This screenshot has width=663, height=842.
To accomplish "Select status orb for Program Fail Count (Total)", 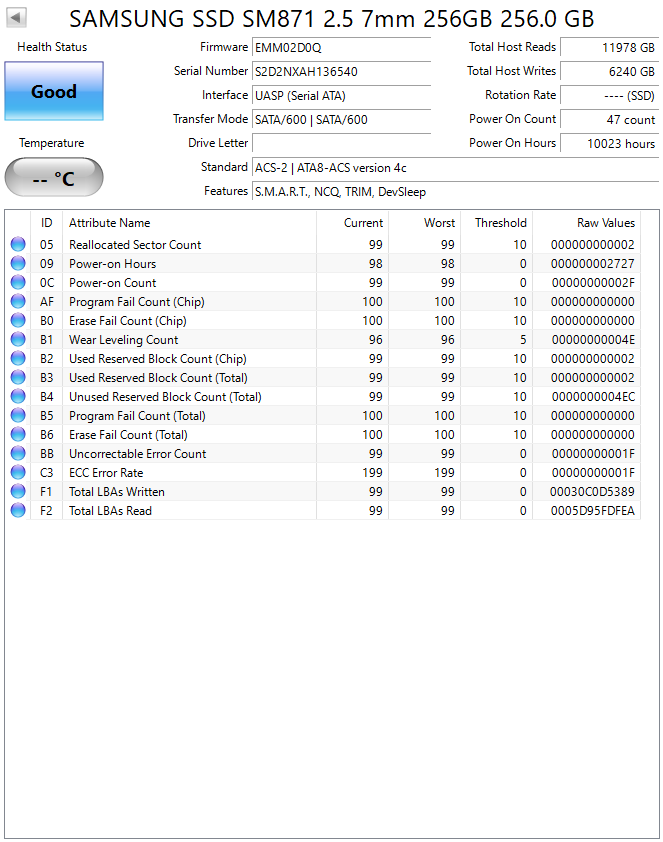I will click(x=18, y=415).
